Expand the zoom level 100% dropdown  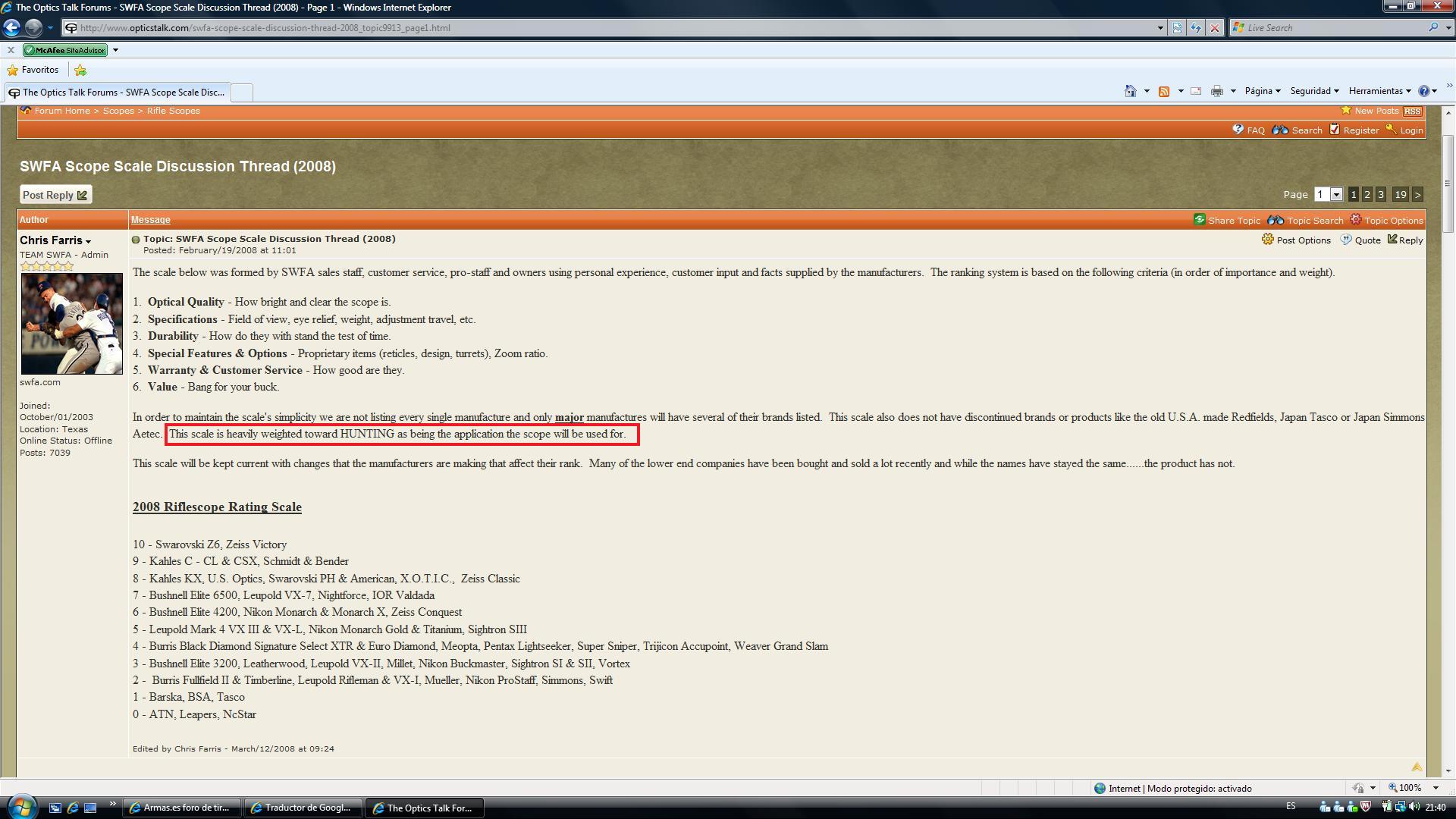click(1435, 788)
